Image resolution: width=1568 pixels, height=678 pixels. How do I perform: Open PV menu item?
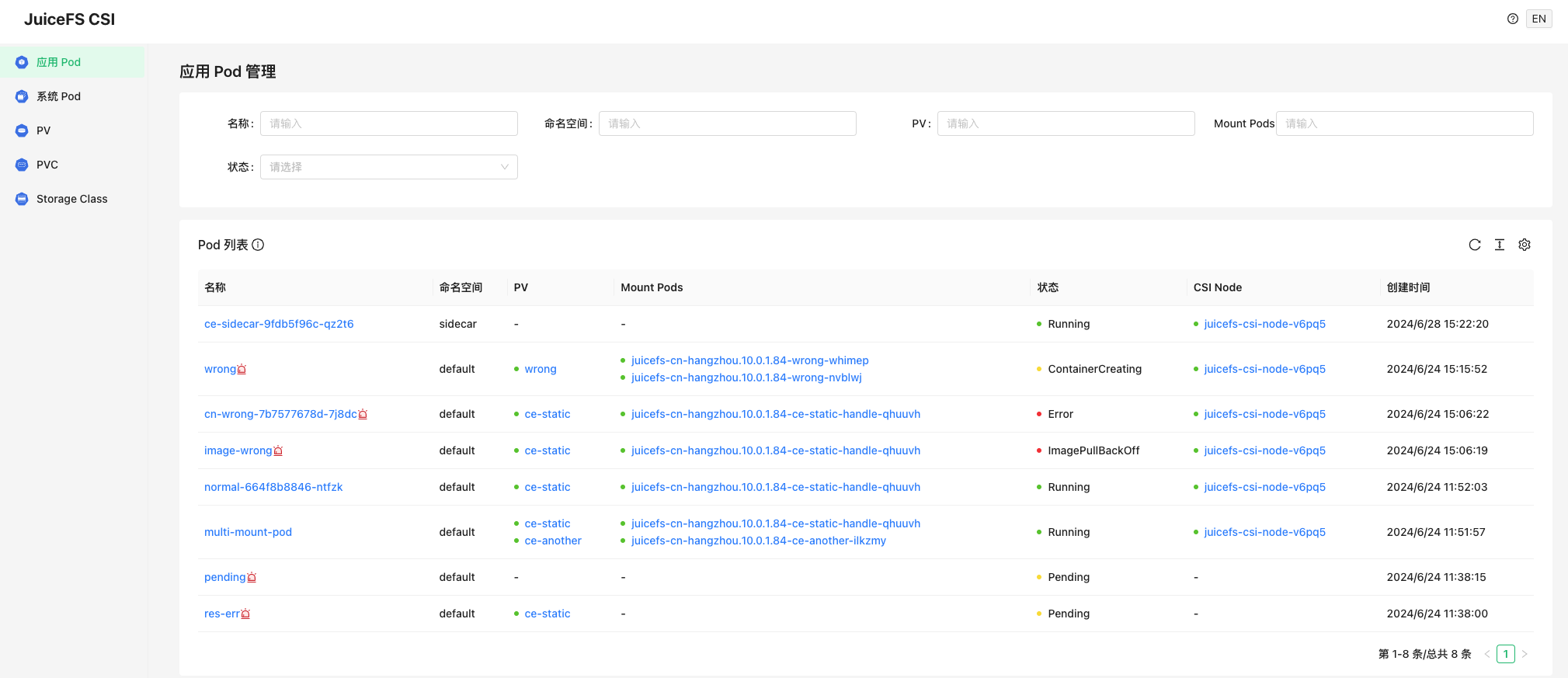tap(73, 130)
